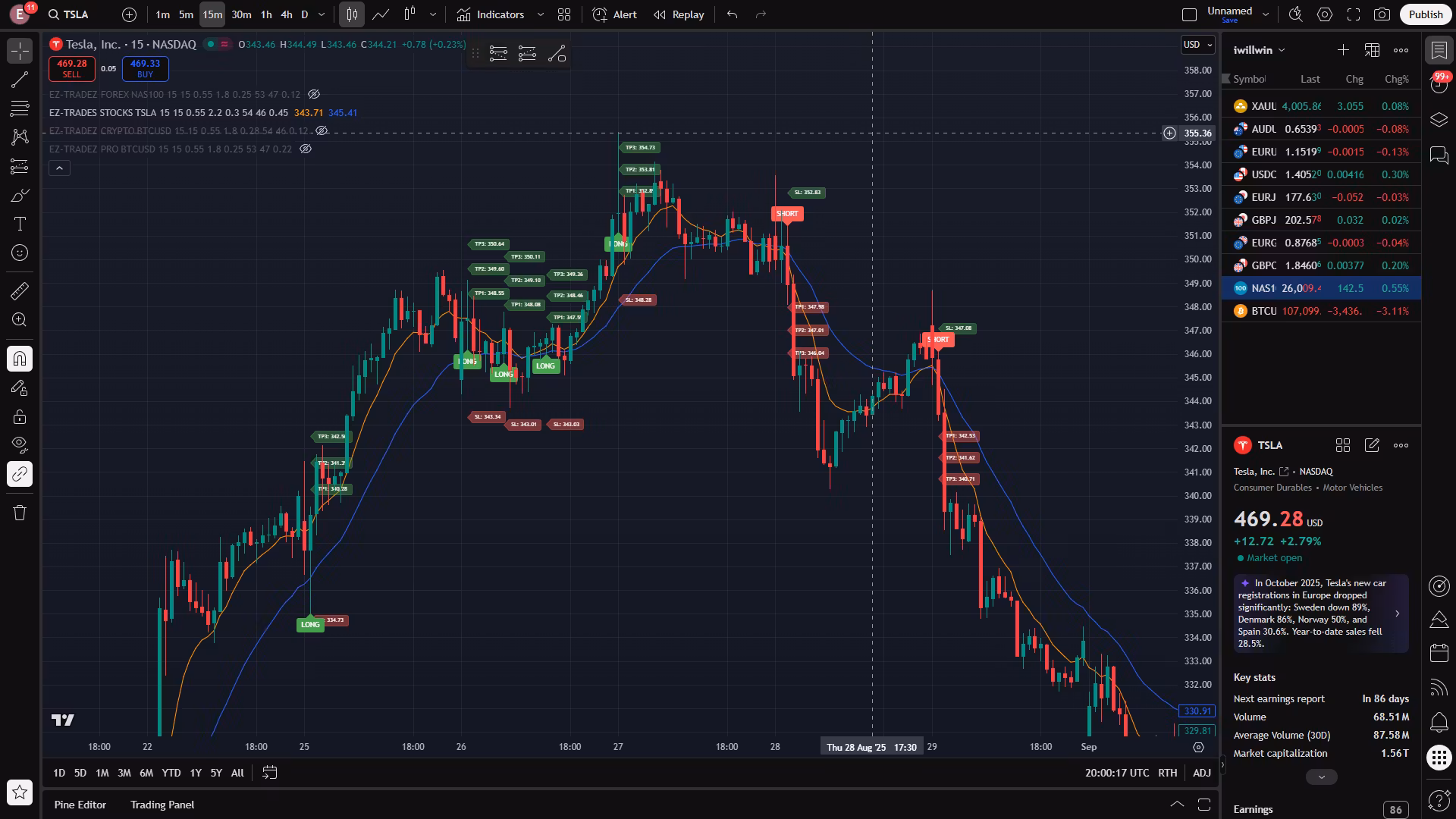Click the trash remove objects icon

pyautogui.click(x=20, y=513)
